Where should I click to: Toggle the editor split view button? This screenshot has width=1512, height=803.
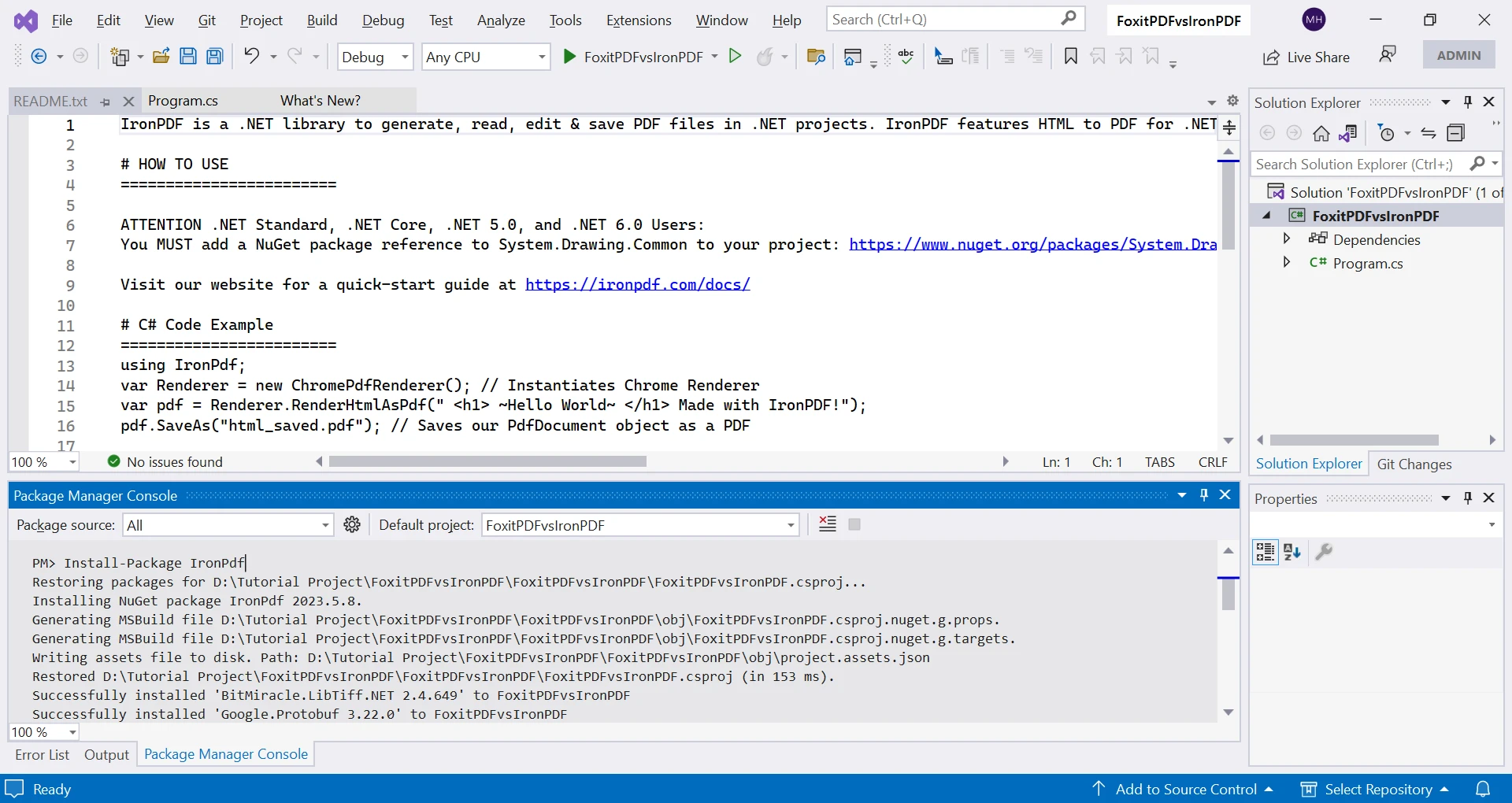point(1229,128)
